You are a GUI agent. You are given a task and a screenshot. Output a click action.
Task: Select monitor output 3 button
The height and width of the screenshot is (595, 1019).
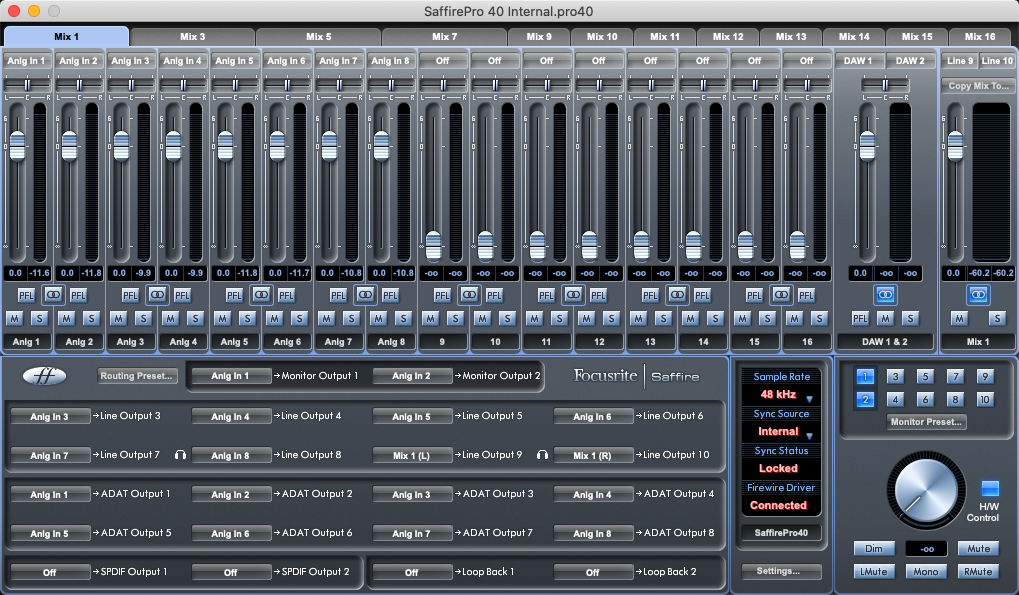tap(895, 376)
